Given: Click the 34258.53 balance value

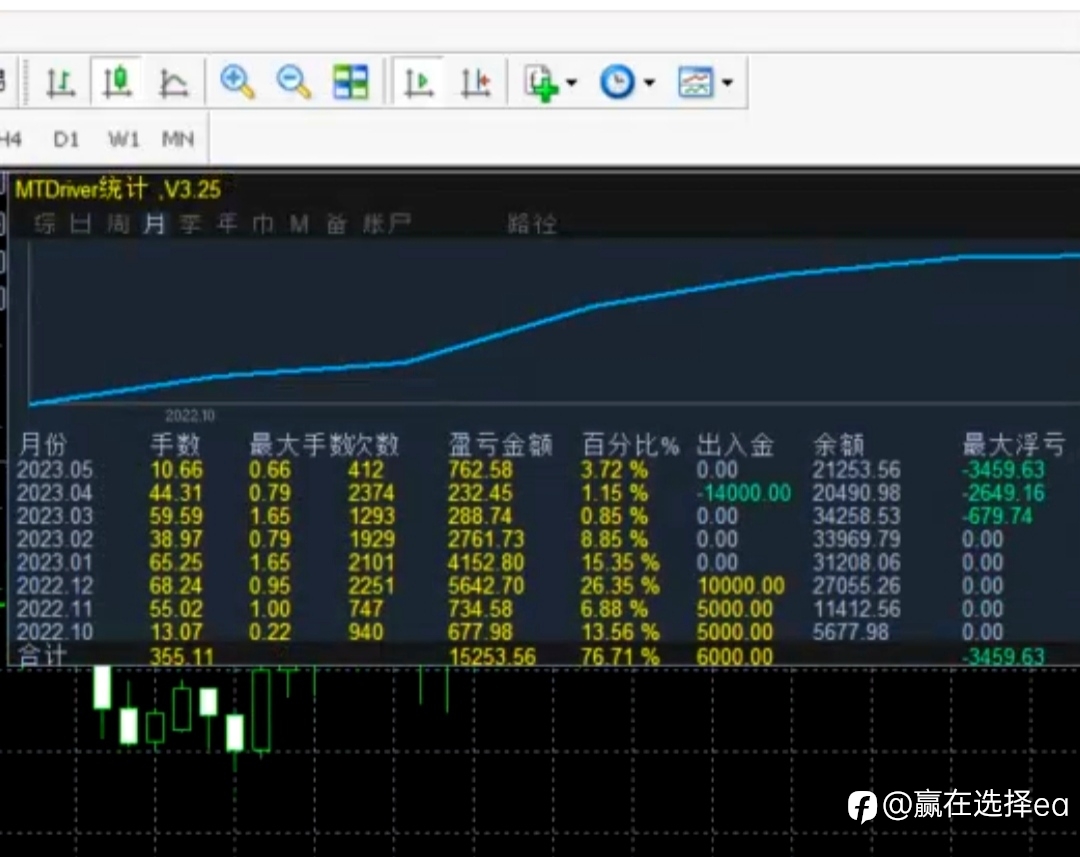Looking at the screenshot, I should point(856,516).
